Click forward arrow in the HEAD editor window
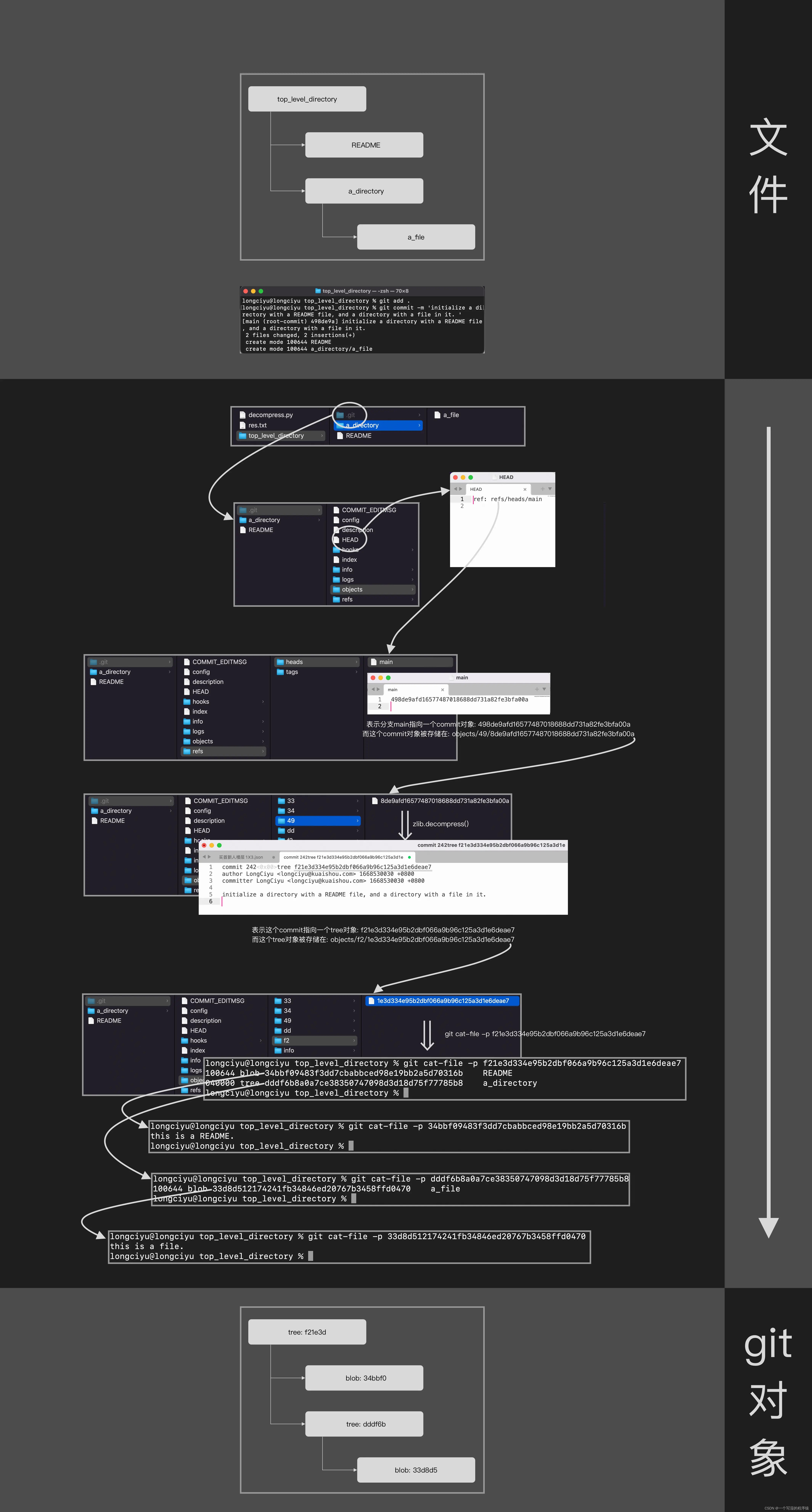The height and width of the screenshot is (1512, 812). coord(461,489)
